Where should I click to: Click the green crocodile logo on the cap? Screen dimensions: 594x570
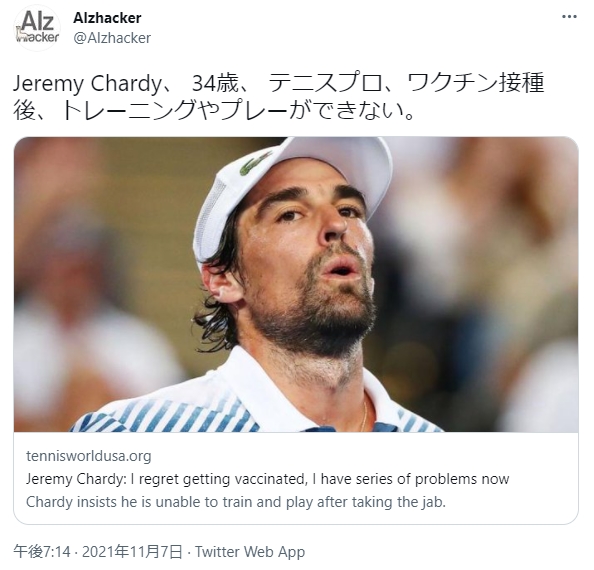coord(255,164)
